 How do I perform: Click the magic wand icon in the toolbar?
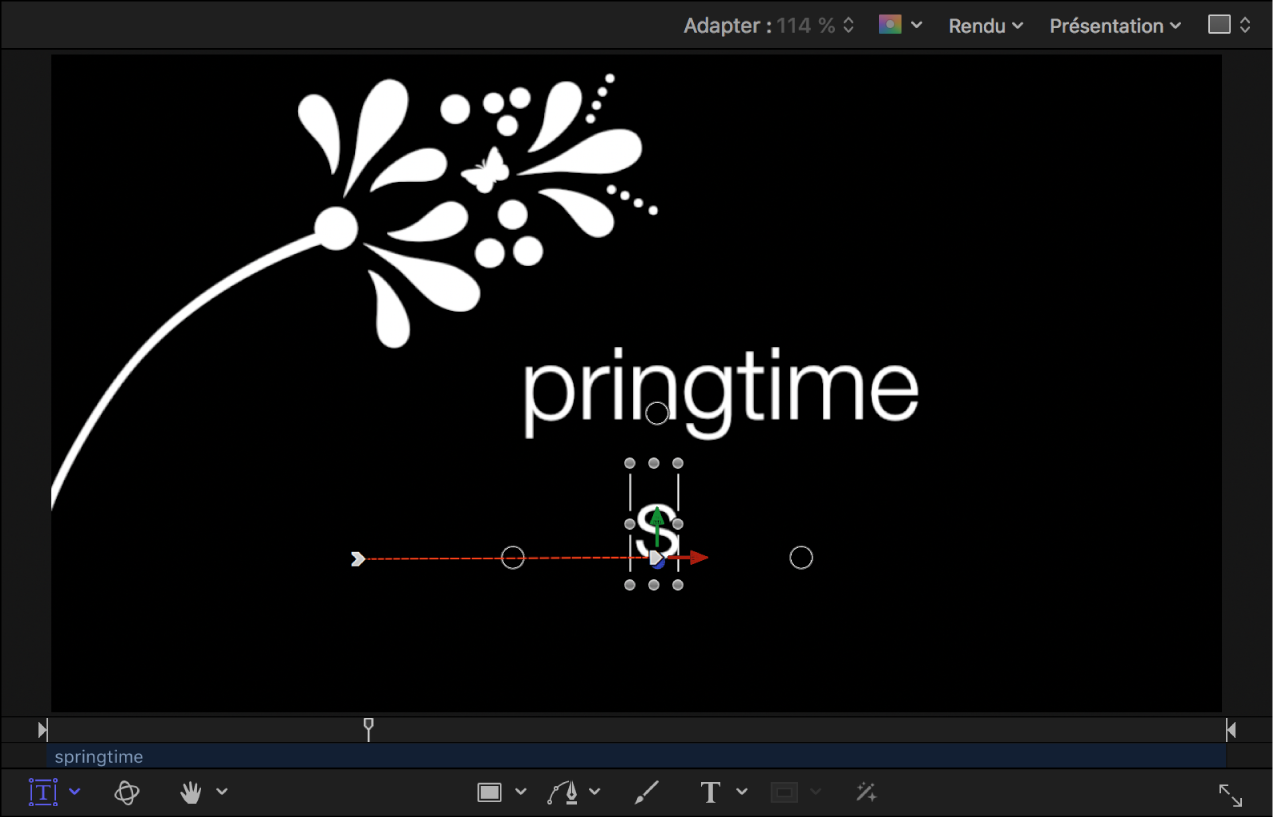click(x=866, y=792)
